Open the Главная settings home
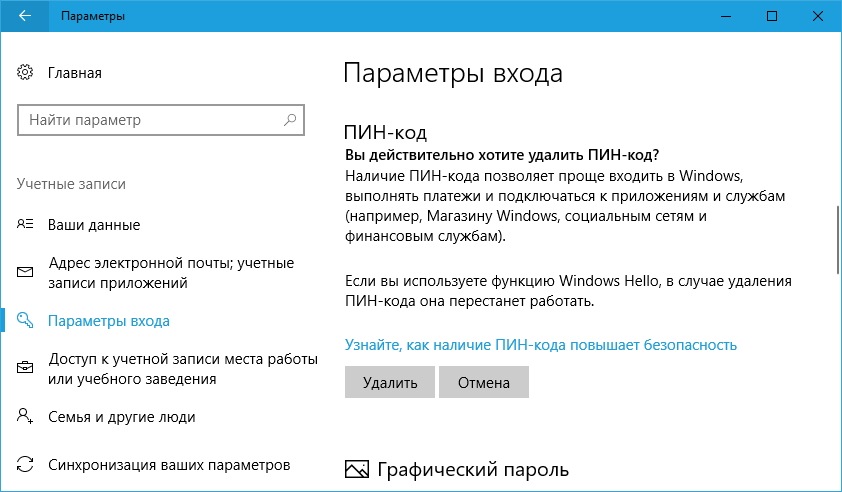 click(x=75, y=73)
